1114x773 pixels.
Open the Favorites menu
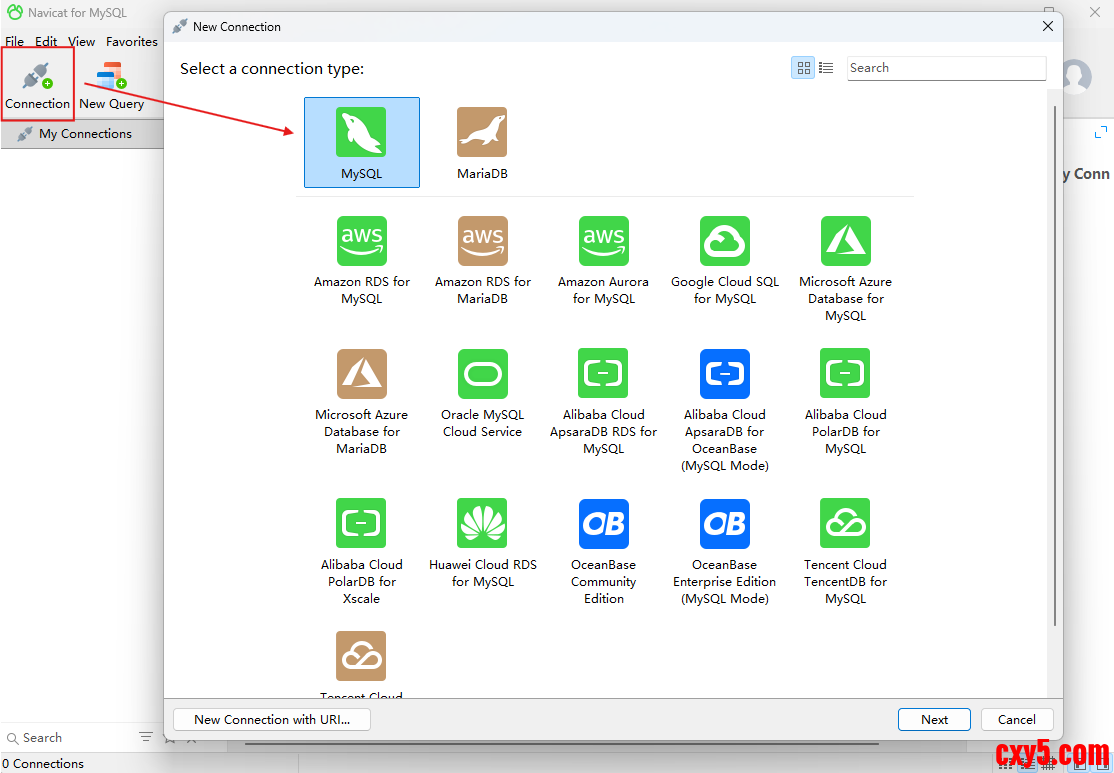132,42
